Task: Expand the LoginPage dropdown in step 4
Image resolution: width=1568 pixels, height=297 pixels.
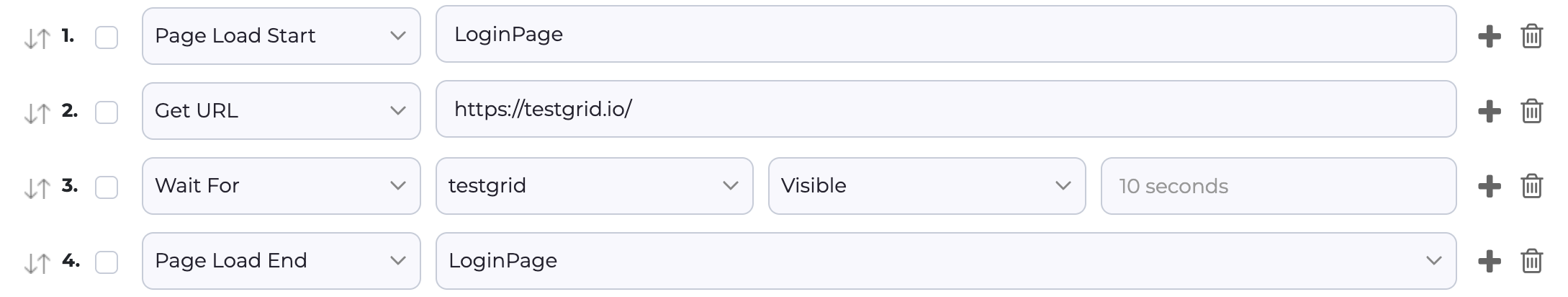Action: [945, 261]
